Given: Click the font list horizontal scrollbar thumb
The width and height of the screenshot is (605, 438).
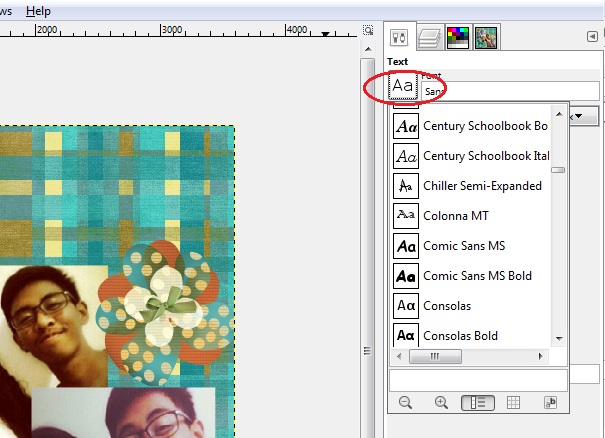Looking at the screenshot, I should tap(435, 356).
